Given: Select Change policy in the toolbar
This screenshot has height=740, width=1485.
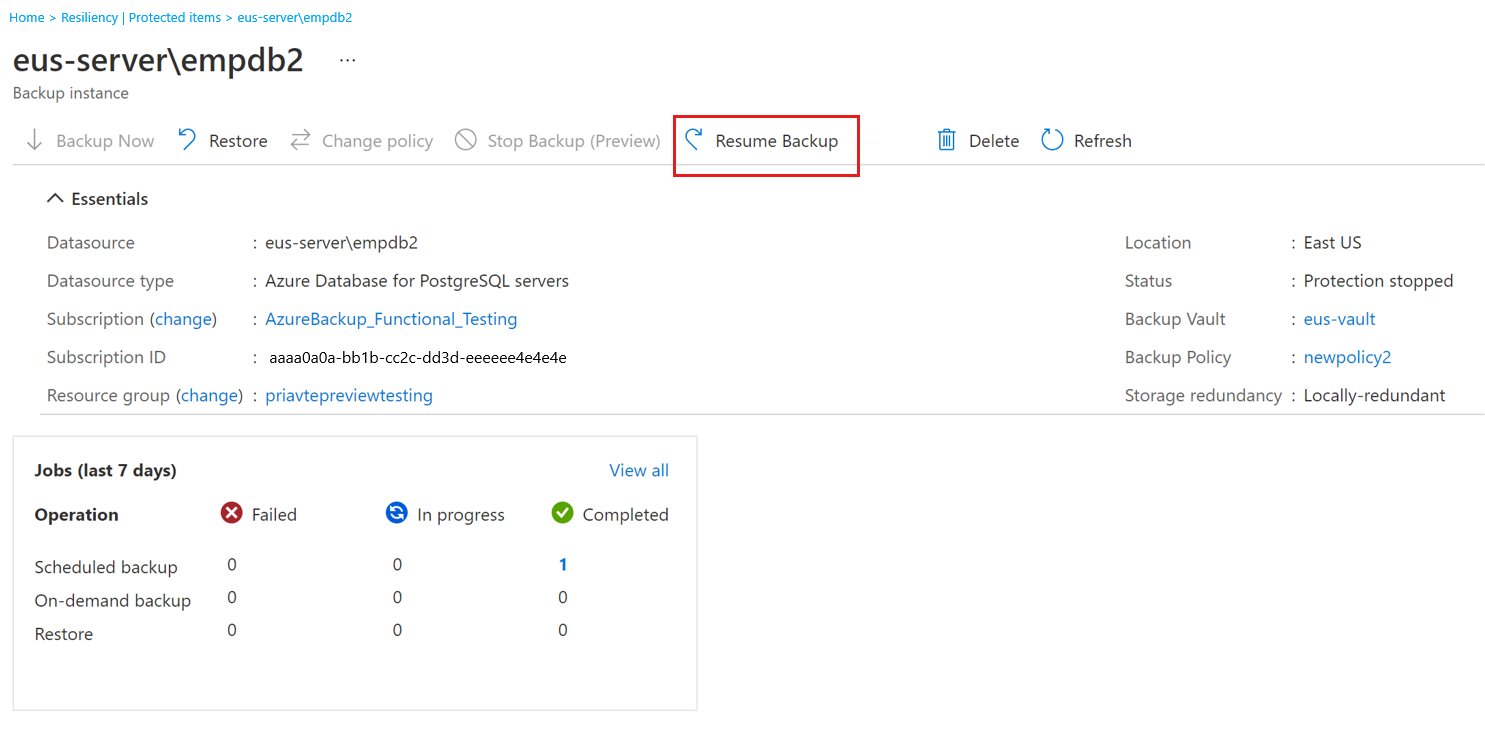Looking at the screenshot, I should (377, 141).
